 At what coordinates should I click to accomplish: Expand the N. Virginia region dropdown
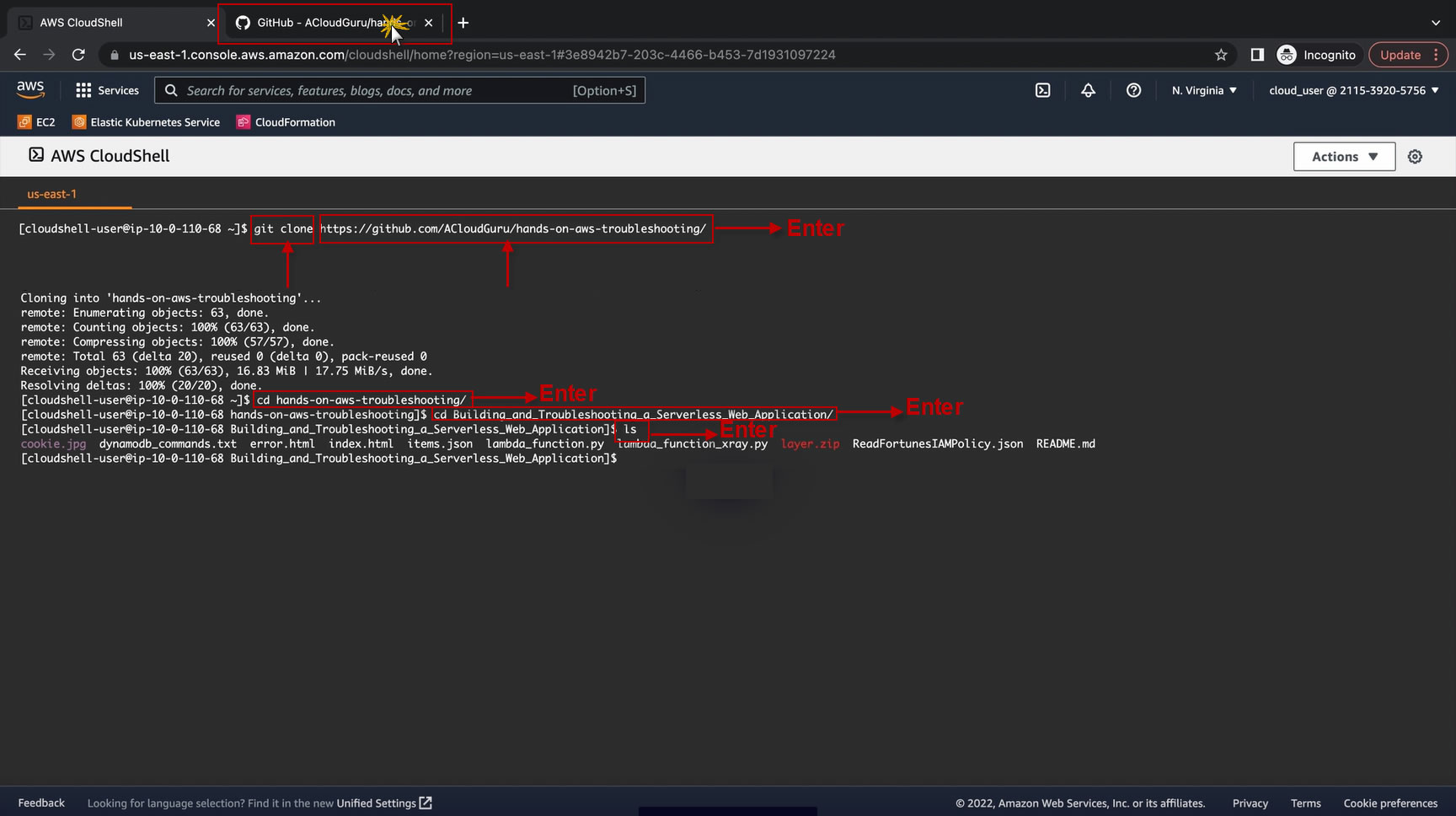[x=1204, y=90]
